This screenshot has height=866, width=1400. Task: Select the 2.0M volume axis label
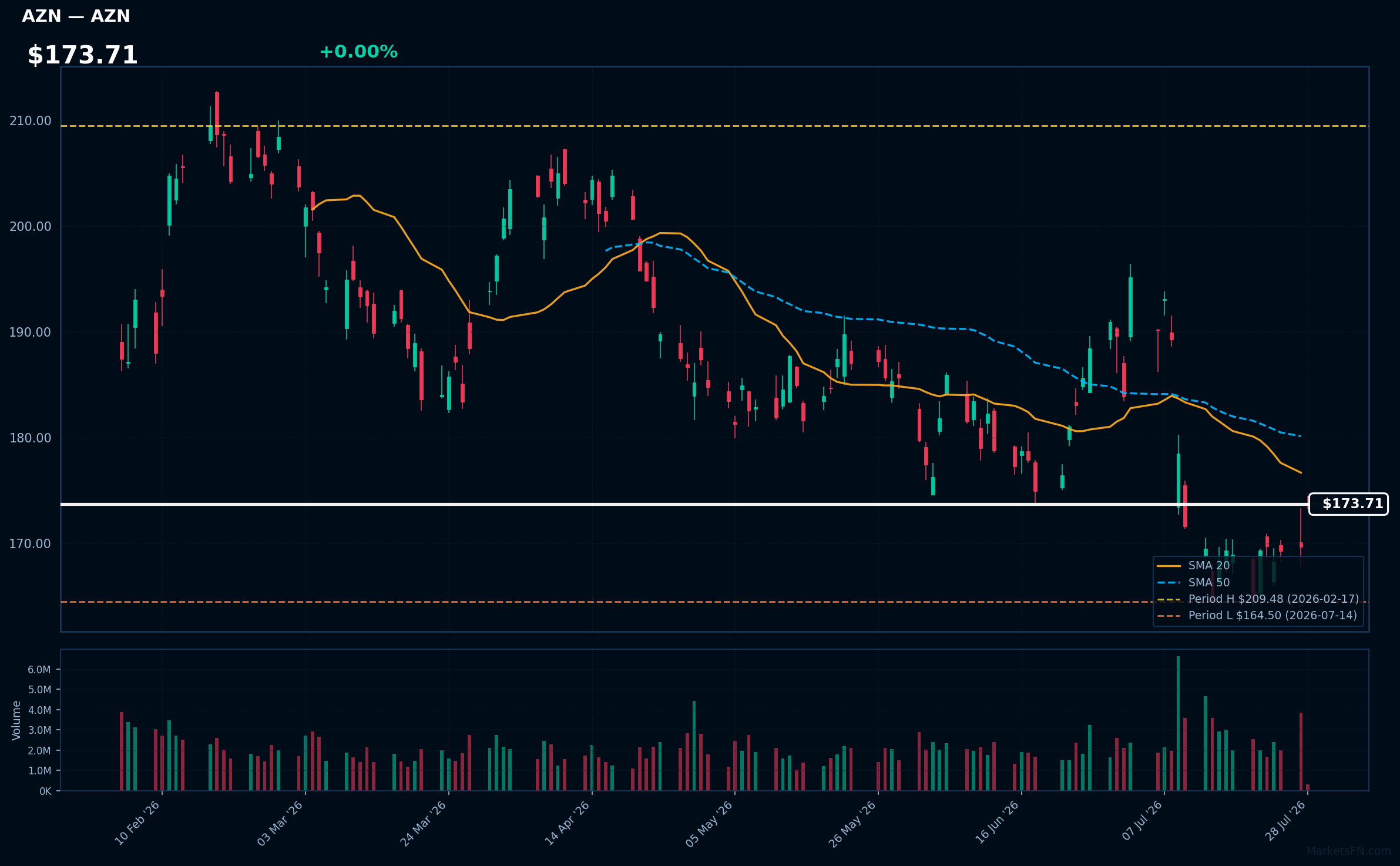[x=39, y=751]
